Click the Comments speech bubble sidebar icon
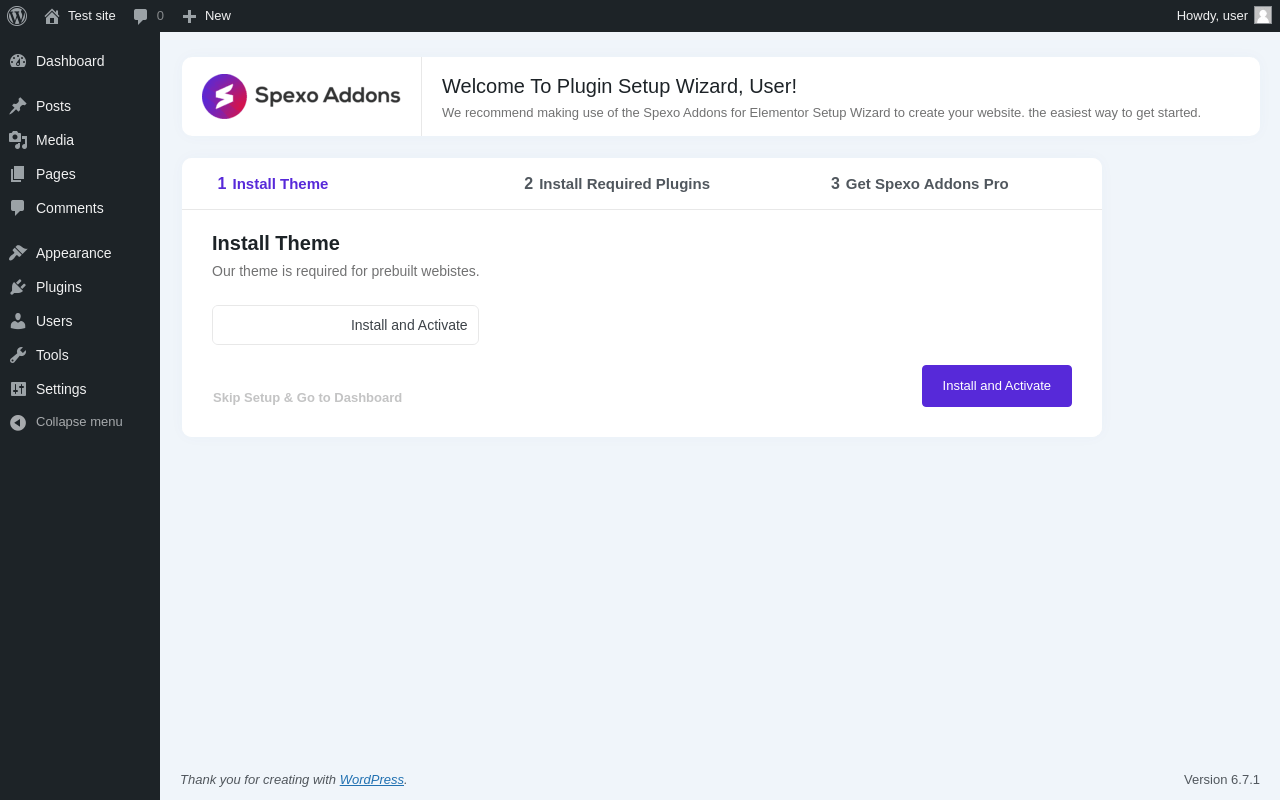This screenshot has height=800, width=1280. point(18,208)
